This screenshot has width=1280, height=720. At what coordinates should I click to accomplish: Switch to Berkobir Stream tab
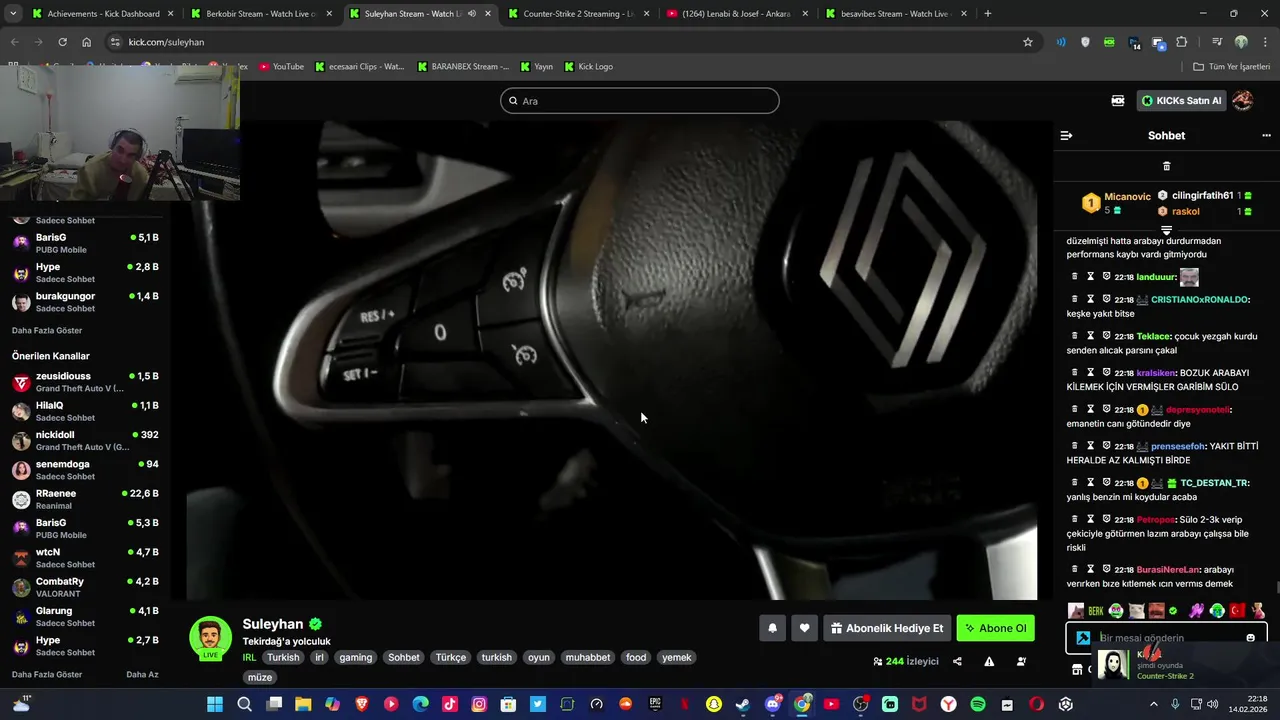coord(260,14)
